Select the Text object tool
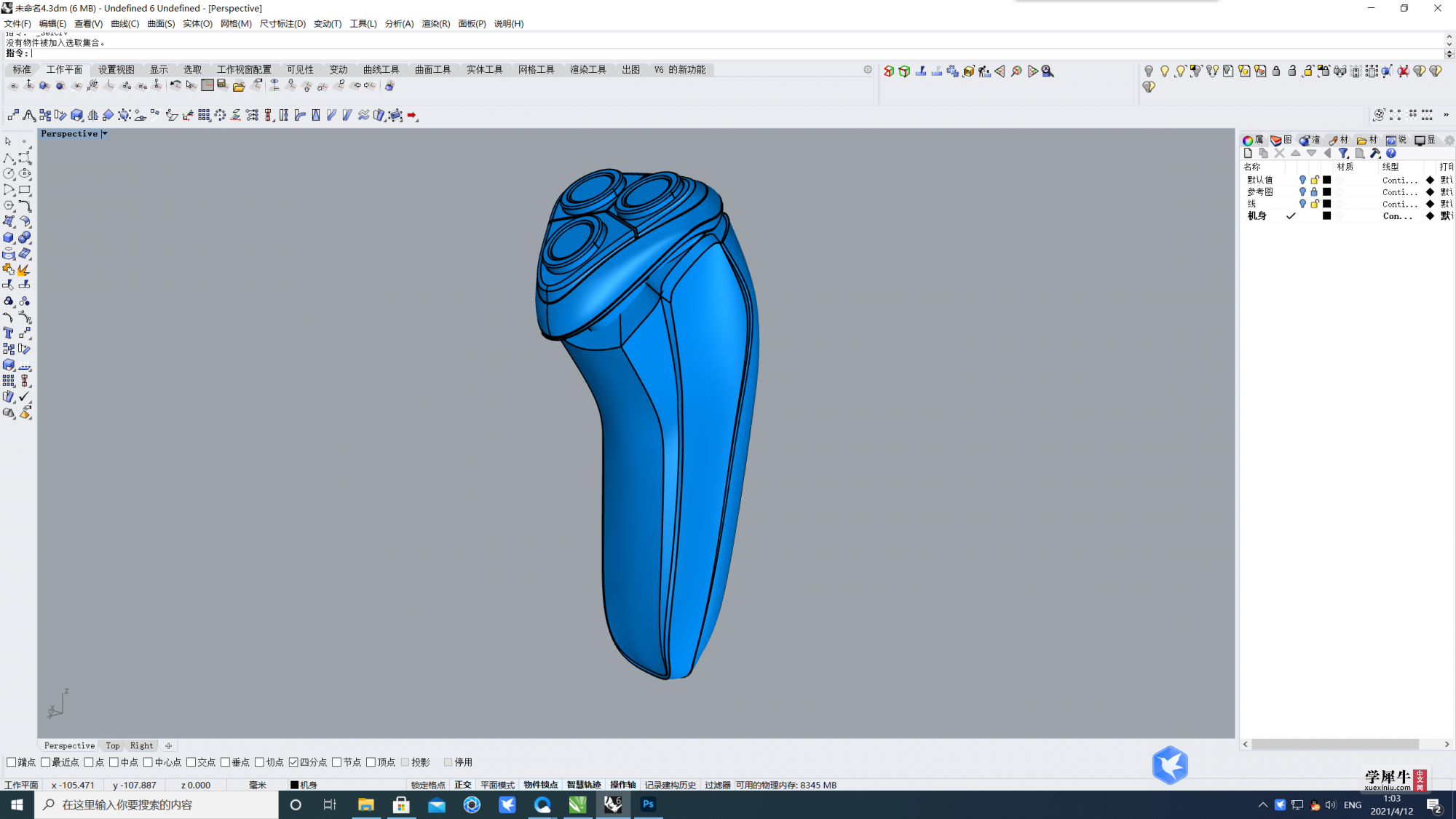1456x819 pixels. [x=9, y=333]
